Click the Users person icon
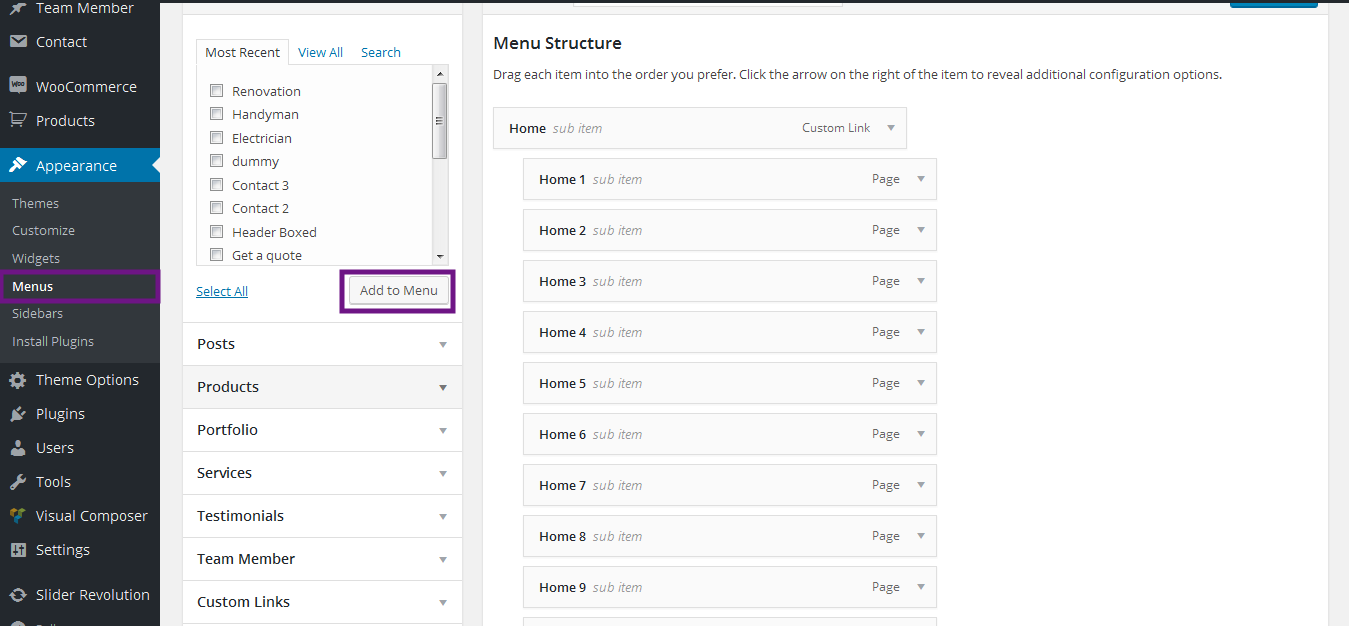Image resolution: width=1349 pixels, height=626 pixels. [x=18, y=448]
